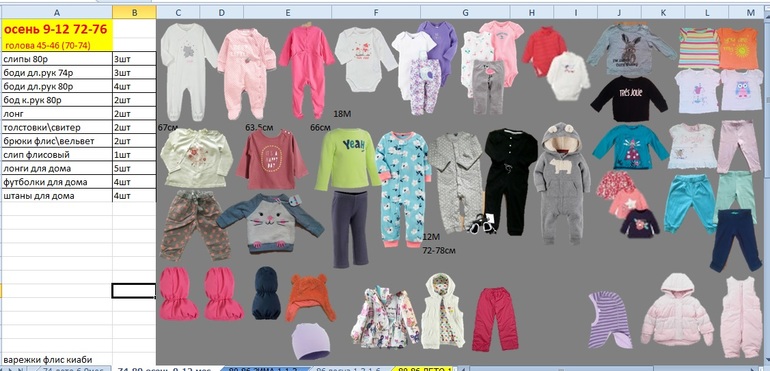Click the cat face sweatshirt picture
The height and width of the screenshot is (371, 770).
point(270,223)
